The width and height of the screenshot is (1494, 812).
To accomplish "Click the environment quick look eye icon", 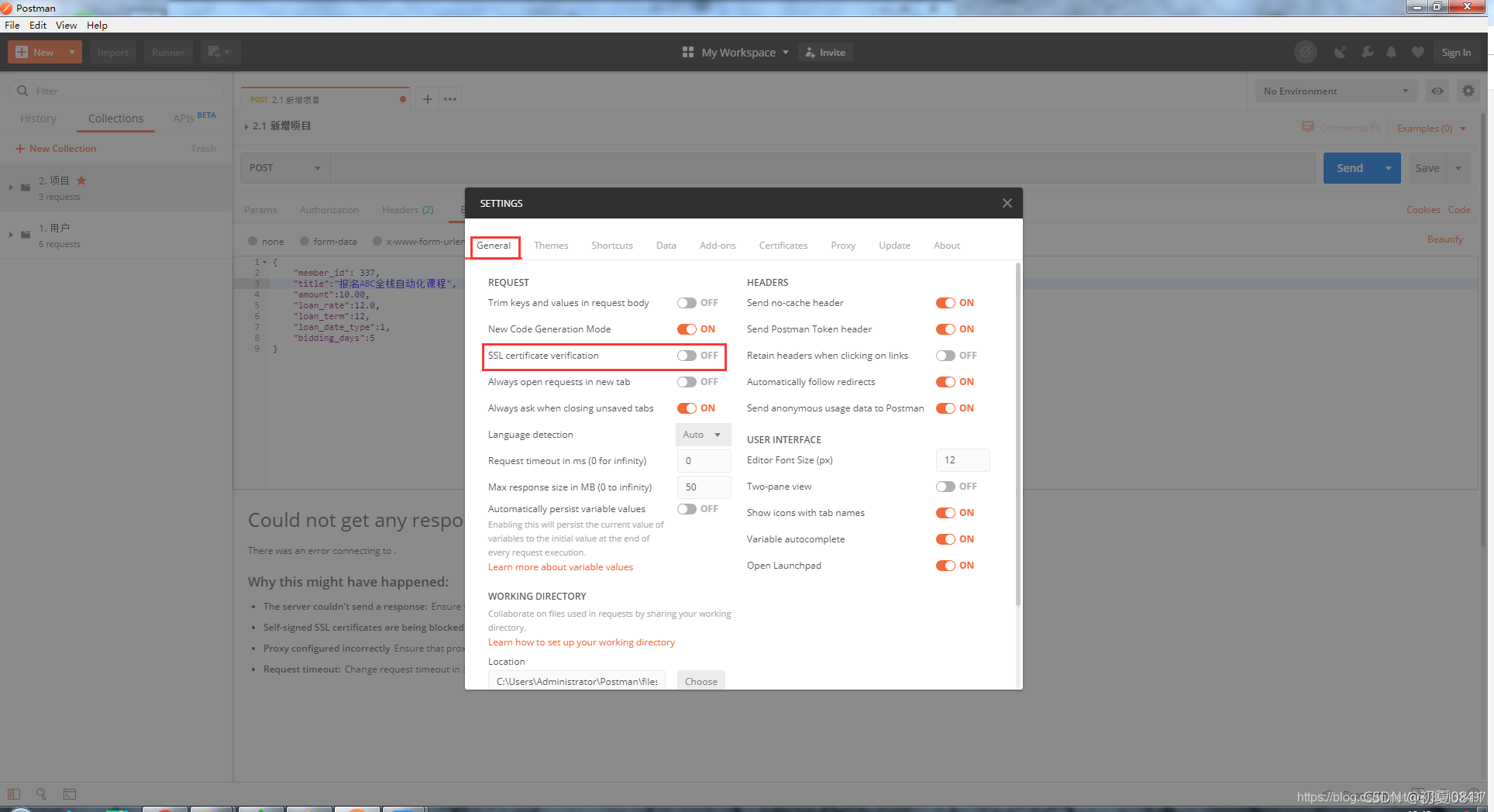I will point(1437,91).
